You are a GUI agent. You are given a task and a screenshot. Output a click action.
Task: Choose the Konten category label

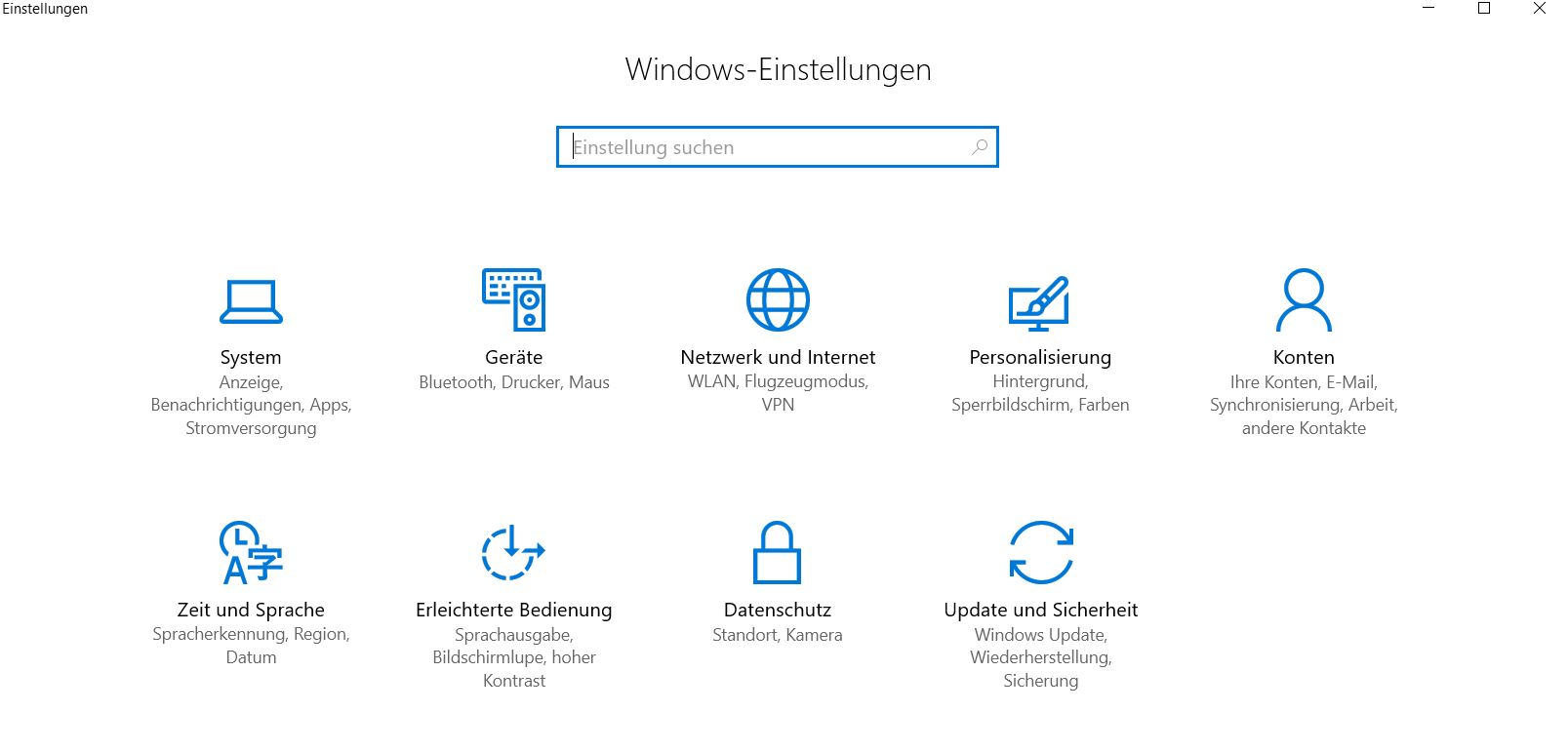(1304, 357)
